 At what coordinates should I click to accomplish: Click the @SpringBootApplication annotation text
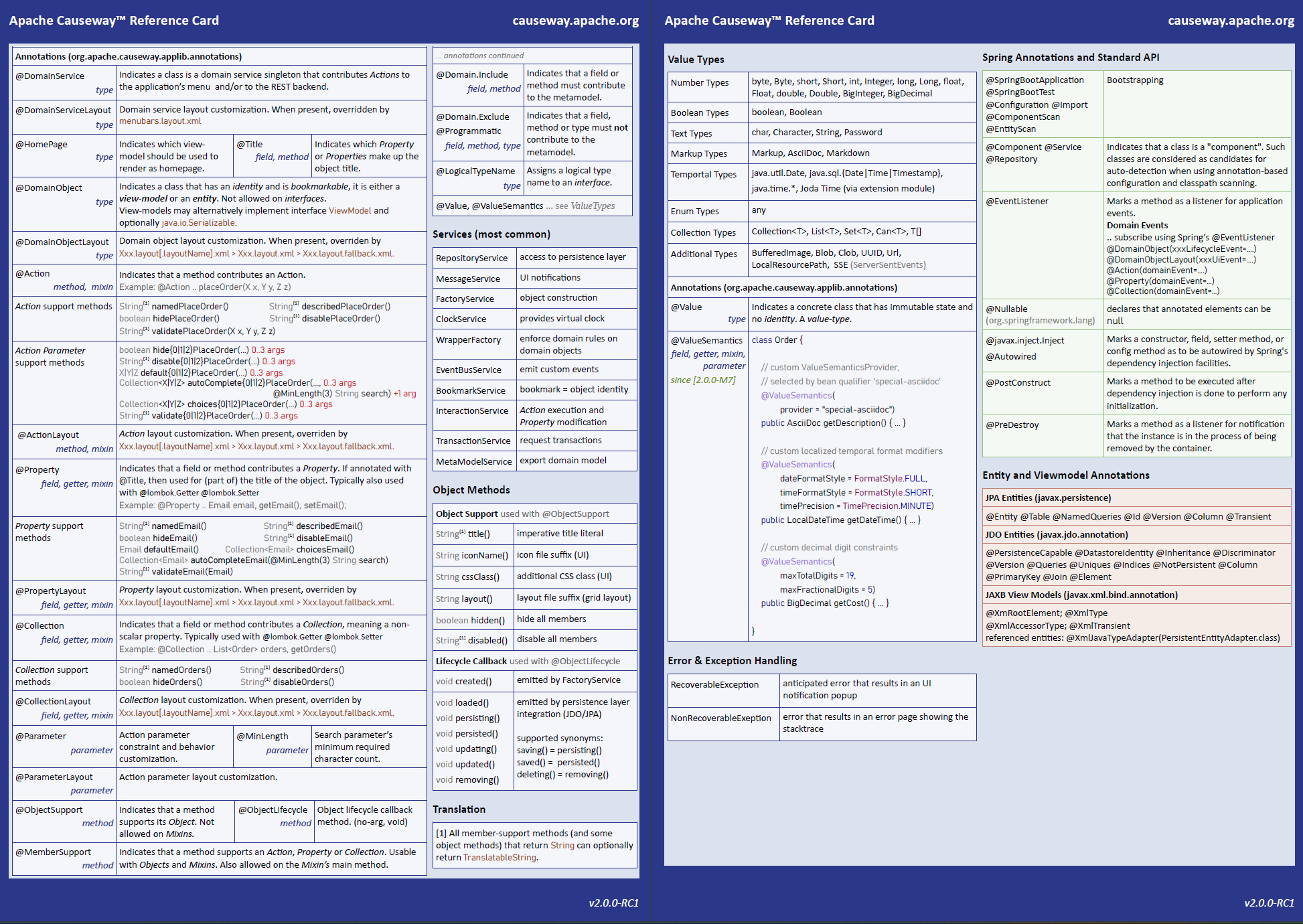[1034, 80]
